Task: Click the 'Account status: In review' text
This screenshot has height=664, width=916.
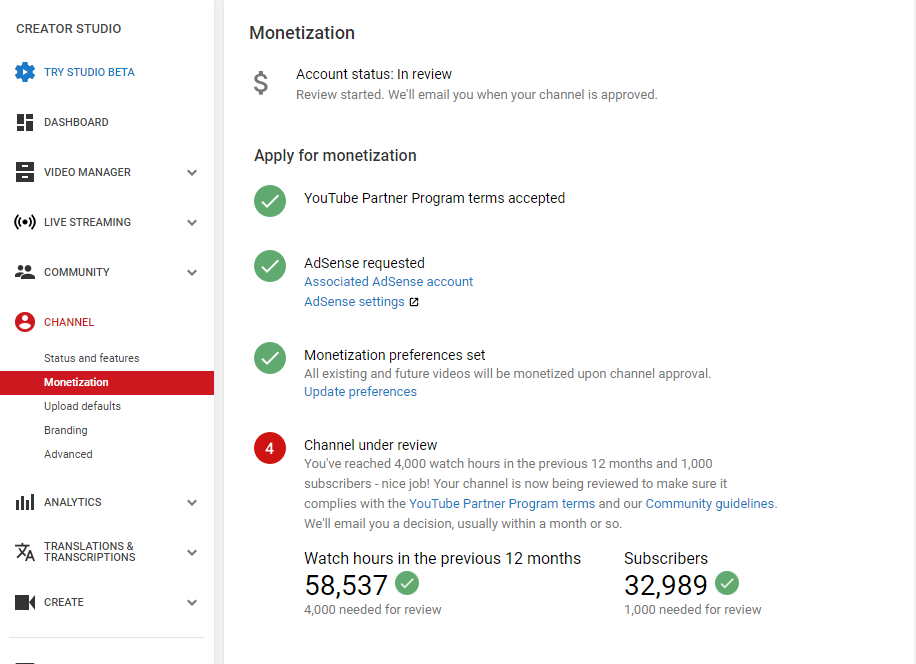Action: (x=374, y=74)
